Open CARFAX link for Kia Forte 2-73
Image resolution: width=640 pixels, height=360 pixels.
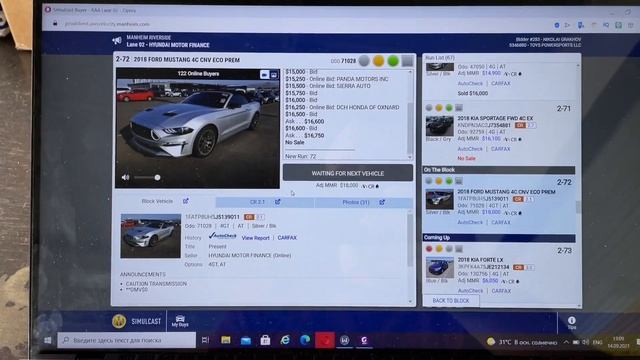(x=501, y=291)
